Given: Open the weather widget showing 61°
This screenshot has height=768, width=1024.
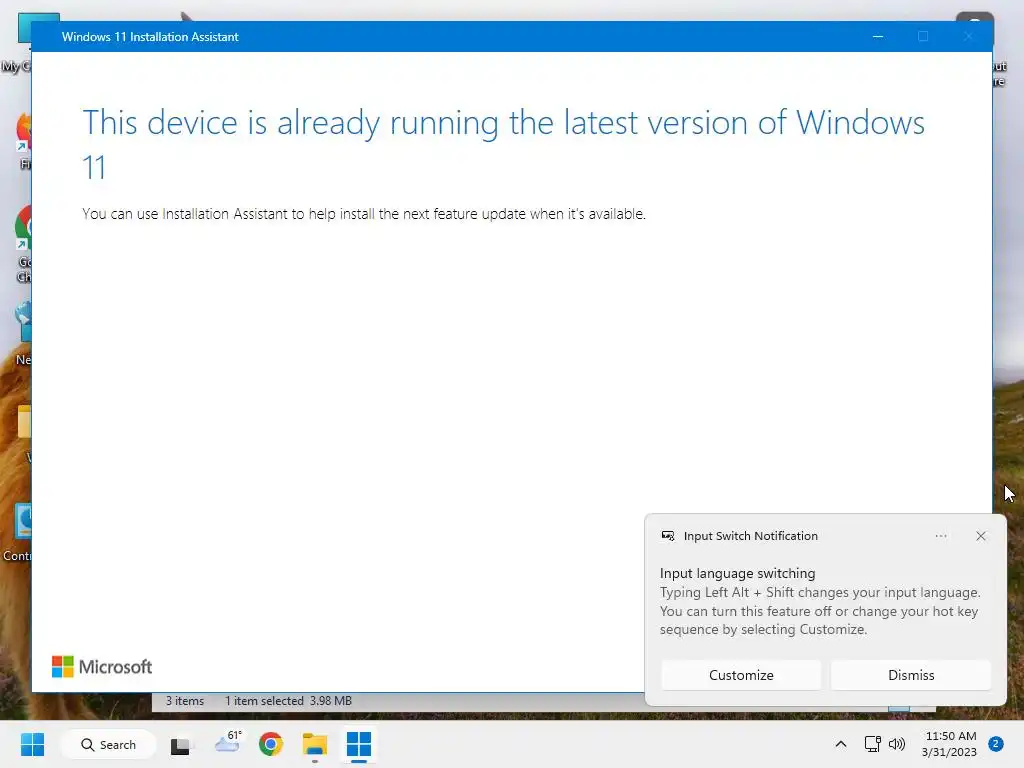Looking at the screenshot, I should click(x=228, y=743).
